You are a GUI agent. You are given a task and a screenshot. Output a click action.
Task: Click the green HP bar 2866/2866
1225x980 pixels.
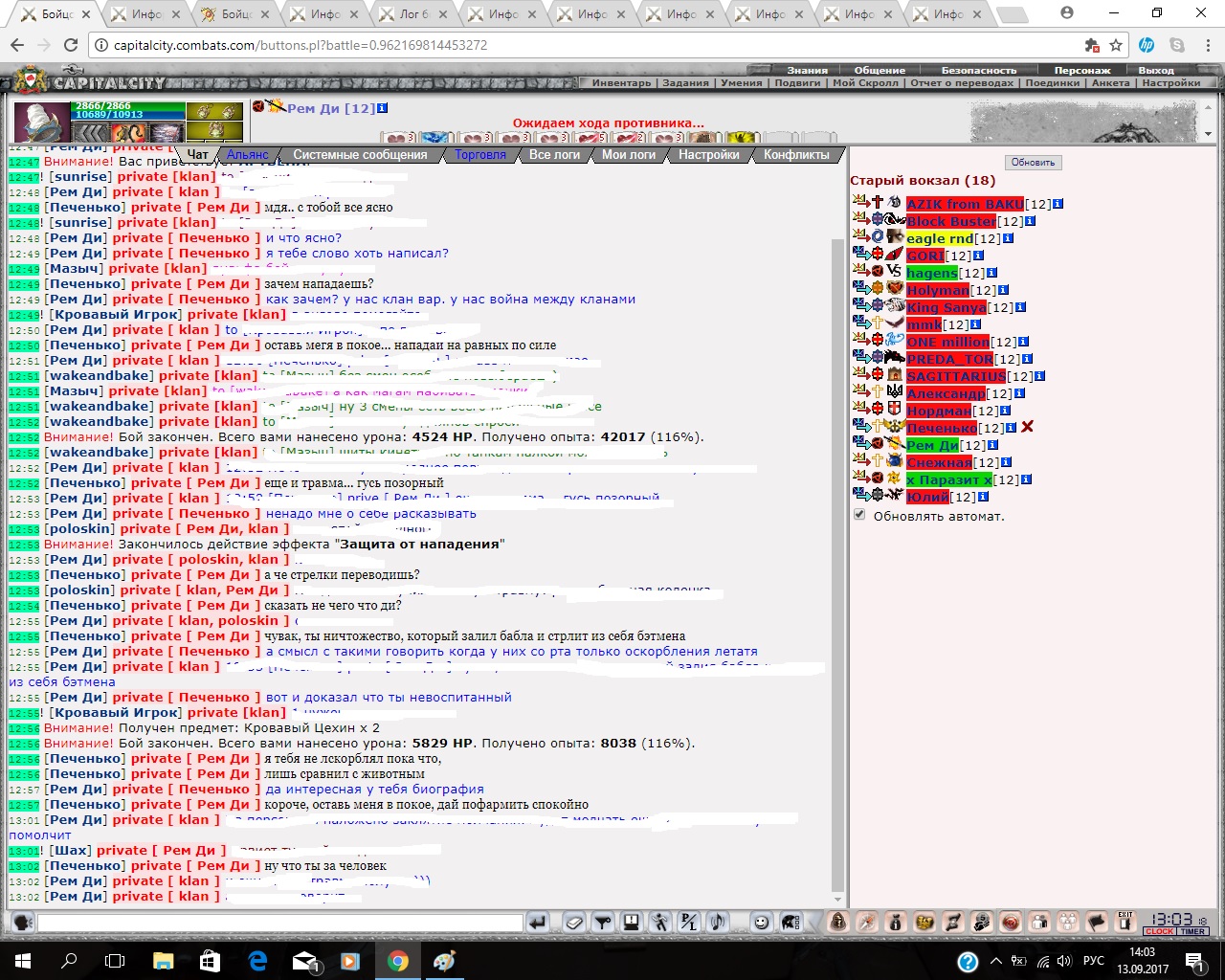[129, 105]
